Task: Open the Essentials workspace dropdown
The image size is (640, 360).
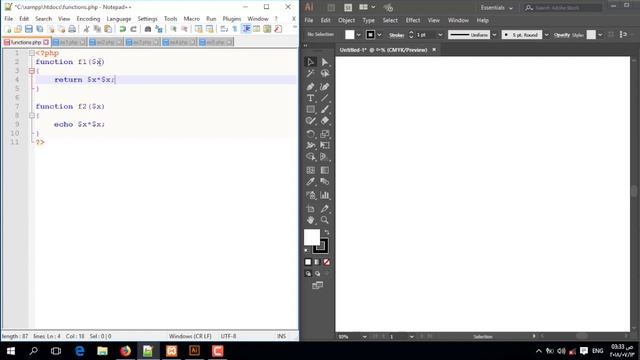Action: point(496,8)
